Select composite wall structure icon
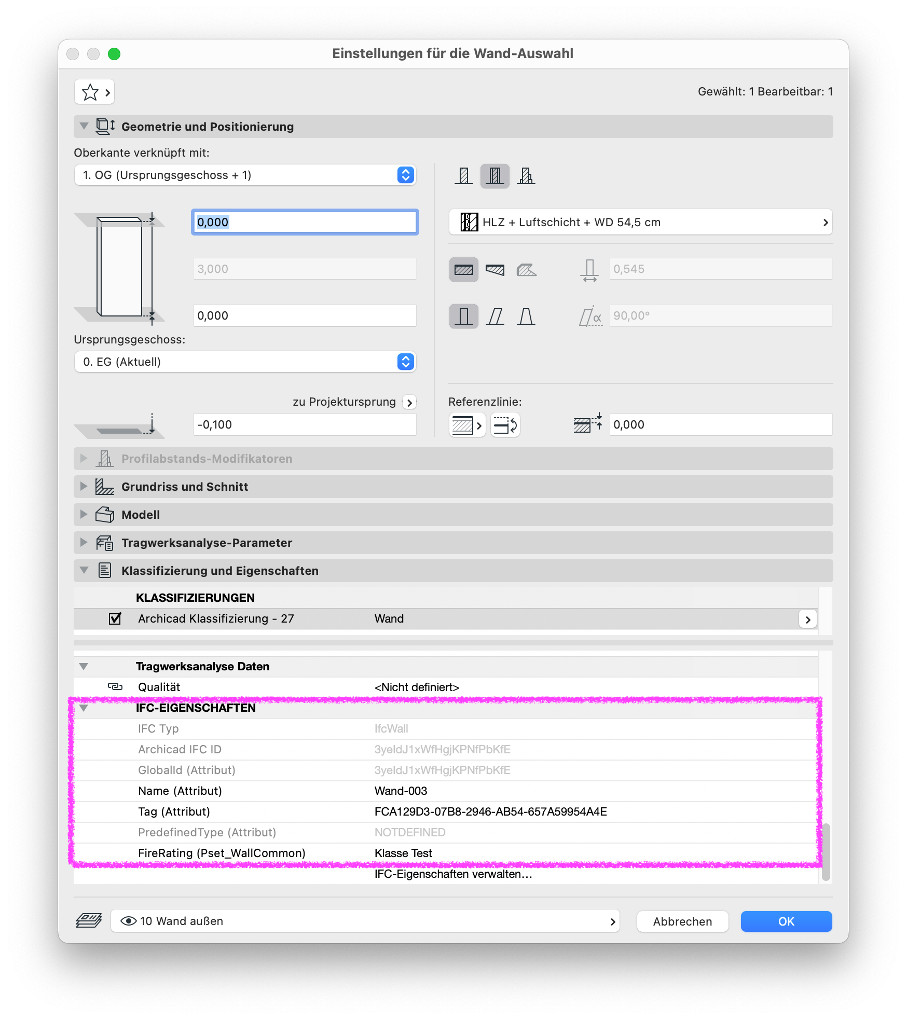 tap(495, 176)
